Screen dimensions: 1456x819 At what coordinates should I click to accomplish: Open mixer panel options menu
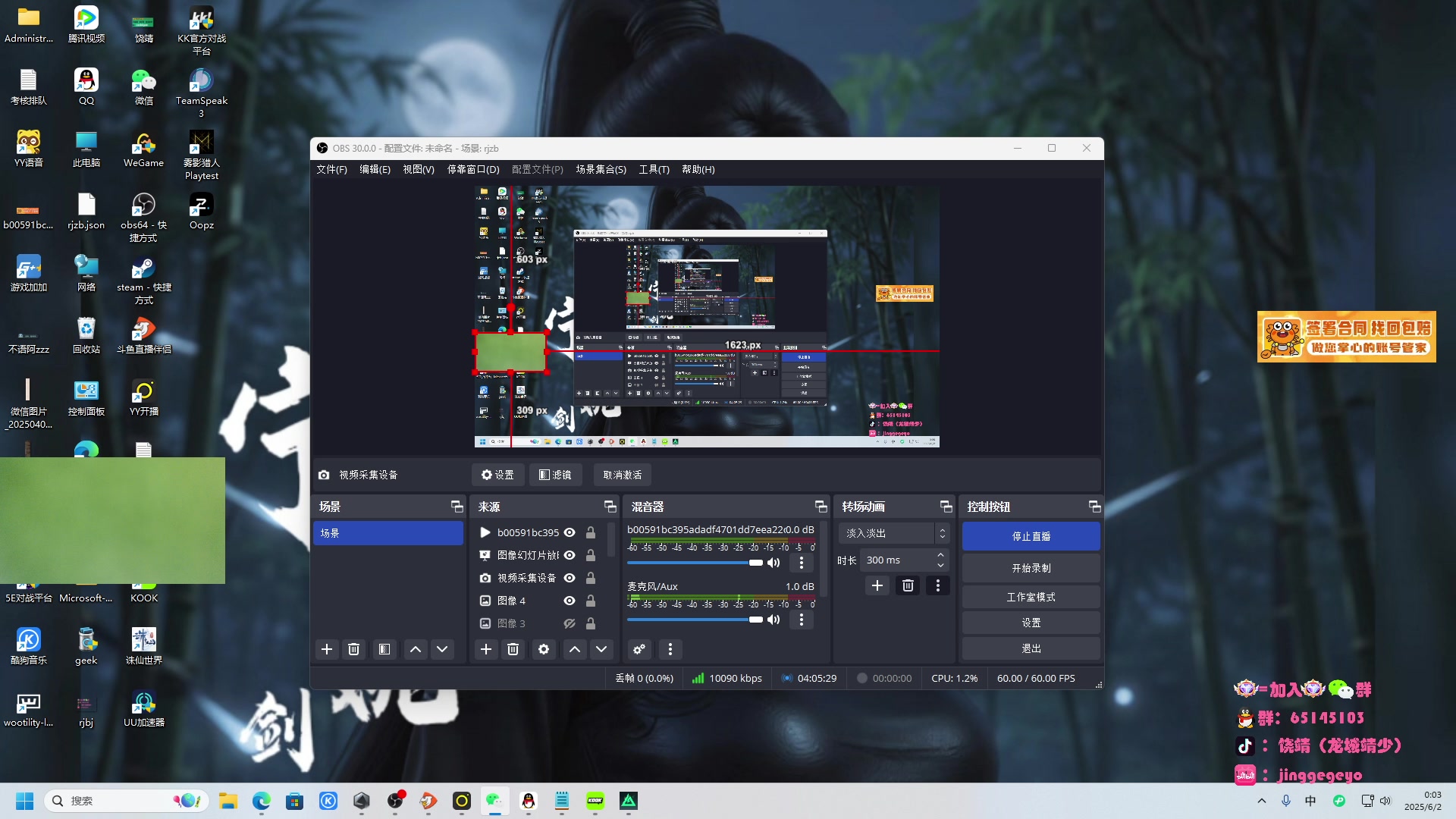tap(670, 649)
